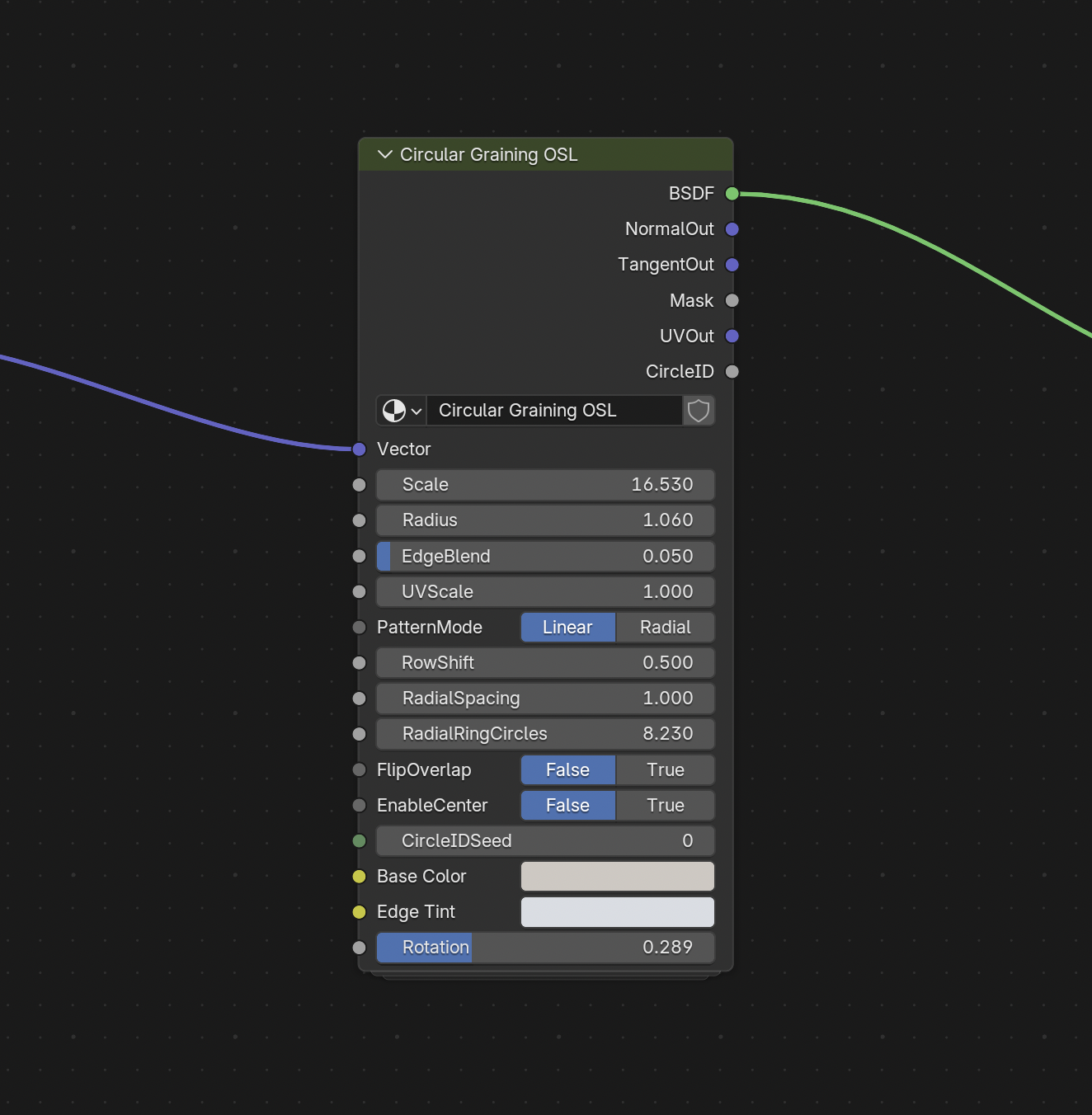Image resolution: width=1092 pixels, height=1115 pixels.
Task: Click the node group name field
Action: pyautogui.click(x=554, y=411)
